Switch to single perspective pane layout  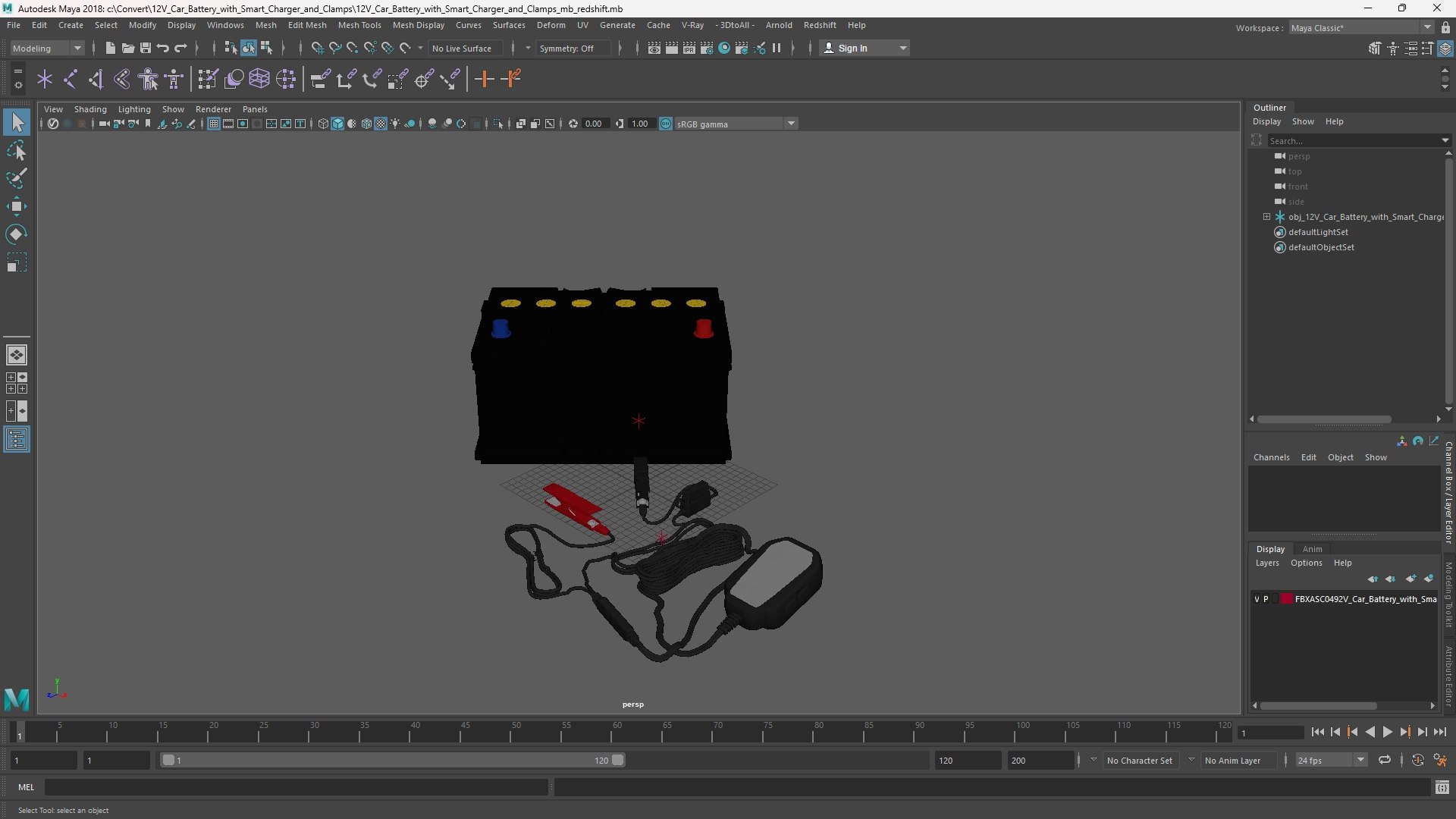(17, 354)
